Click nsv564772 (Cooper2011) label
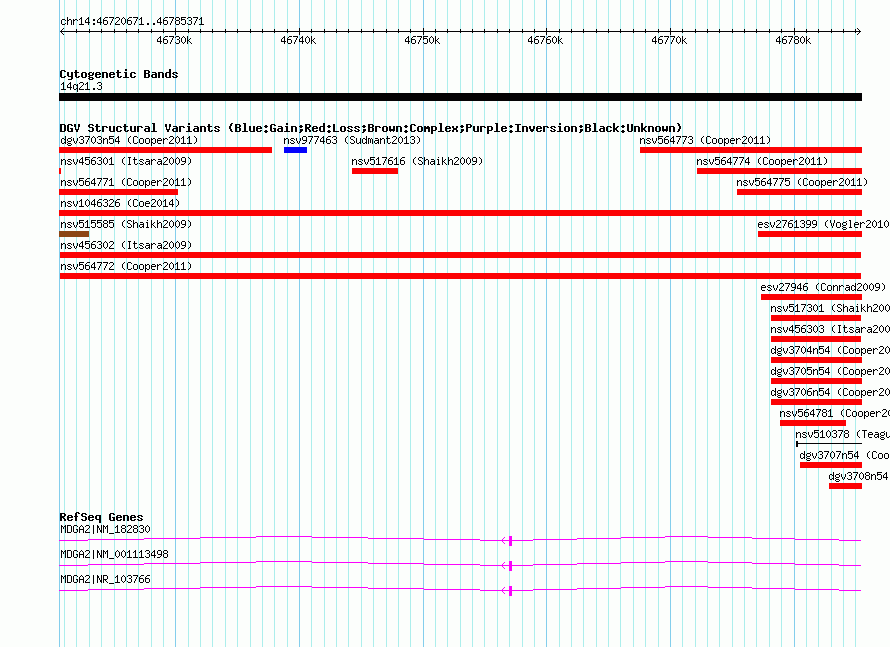Image resolution: width=890 pixels, height=647 pixels. [x=126, y=266]
